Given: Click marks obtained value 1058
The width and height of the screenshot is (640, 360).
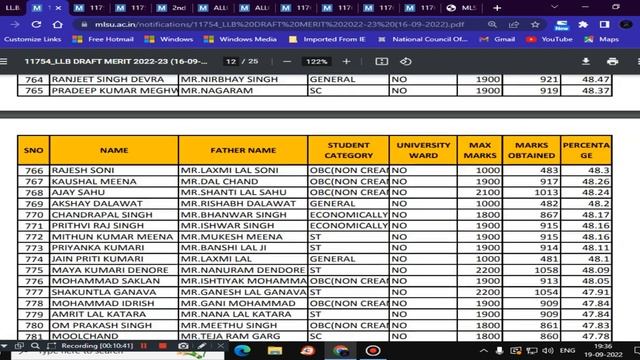Looking at the screenshot, I should coord(531,270).
